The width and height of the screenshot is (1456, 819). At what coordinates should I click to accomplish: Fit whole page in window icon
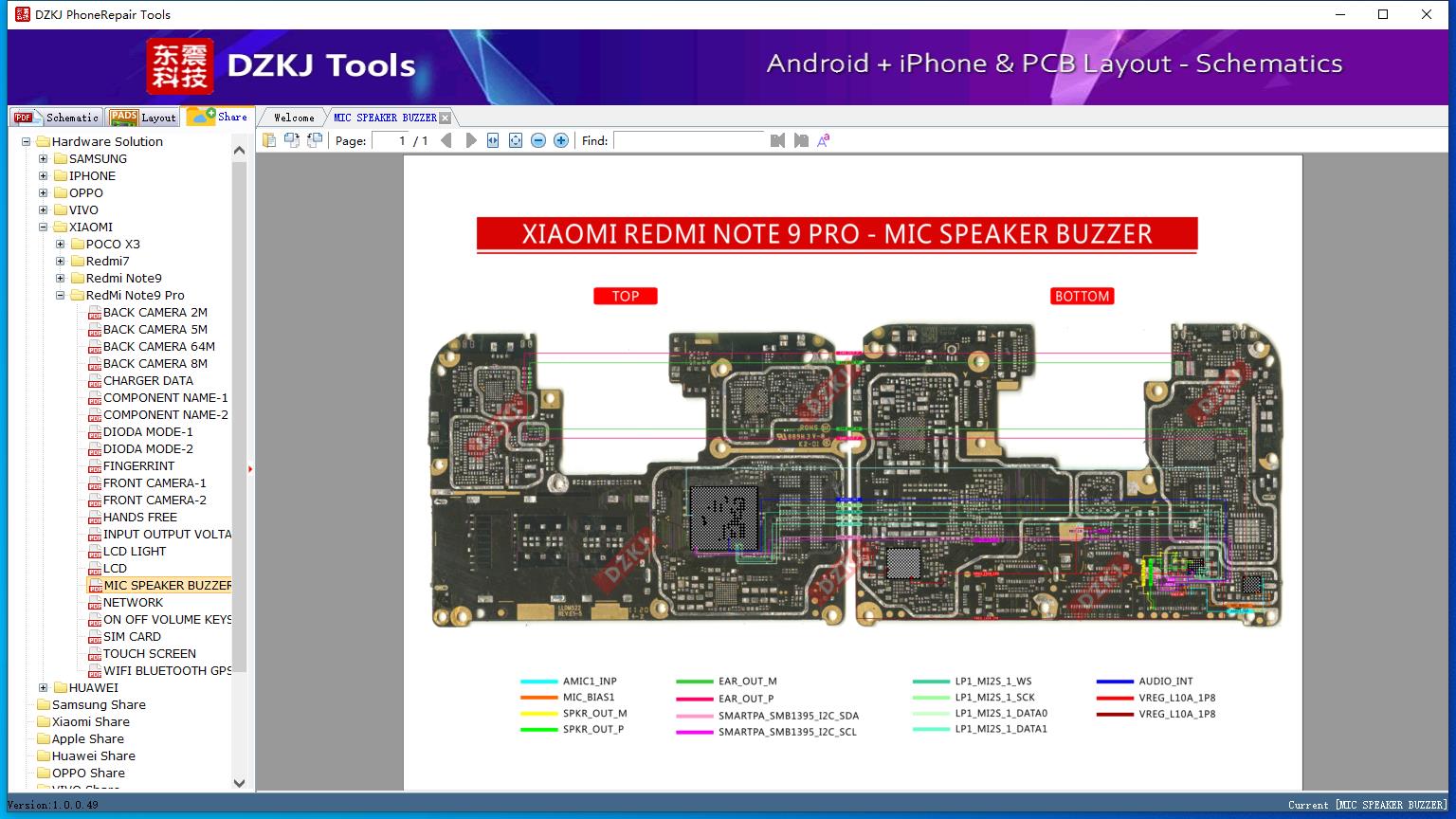(x=516, y=140)
